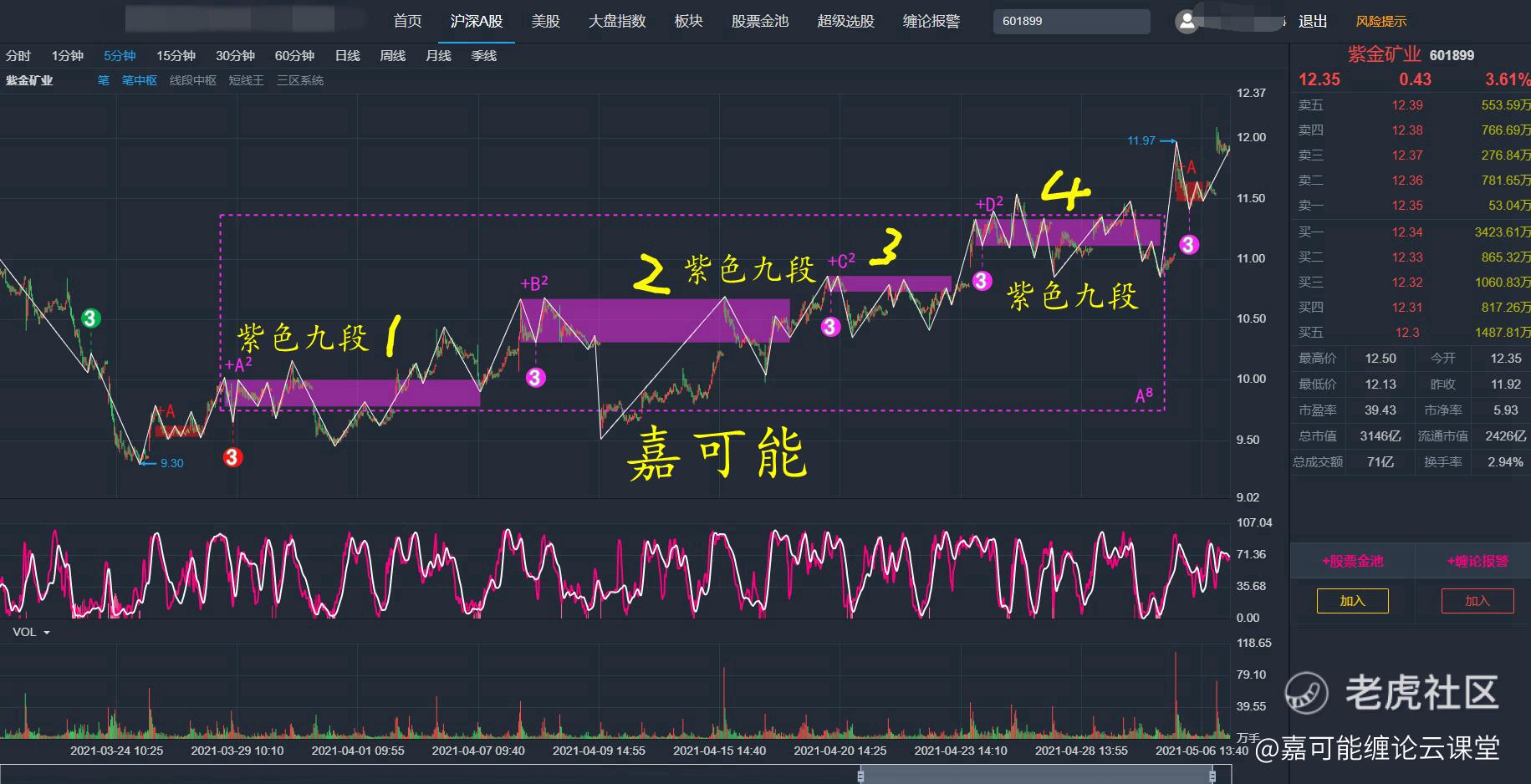The height and width of the screenshot is (784, 1531).
Task: Click the red 加入 button
Action: [x=1477, y=601]
